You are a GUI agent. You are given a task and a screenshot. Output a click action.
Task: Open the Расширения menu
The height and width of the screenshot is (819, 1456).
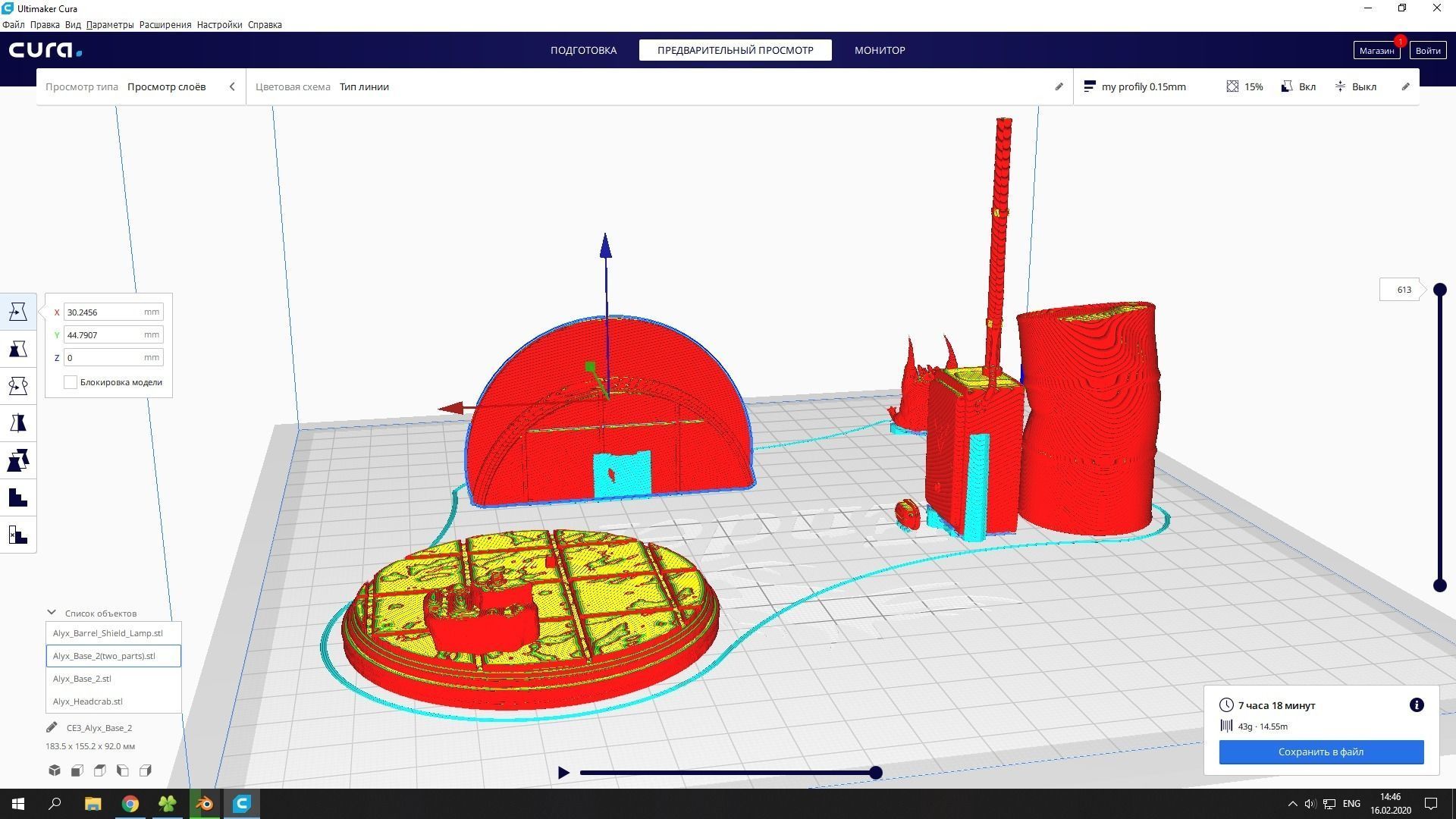(165, 24)
